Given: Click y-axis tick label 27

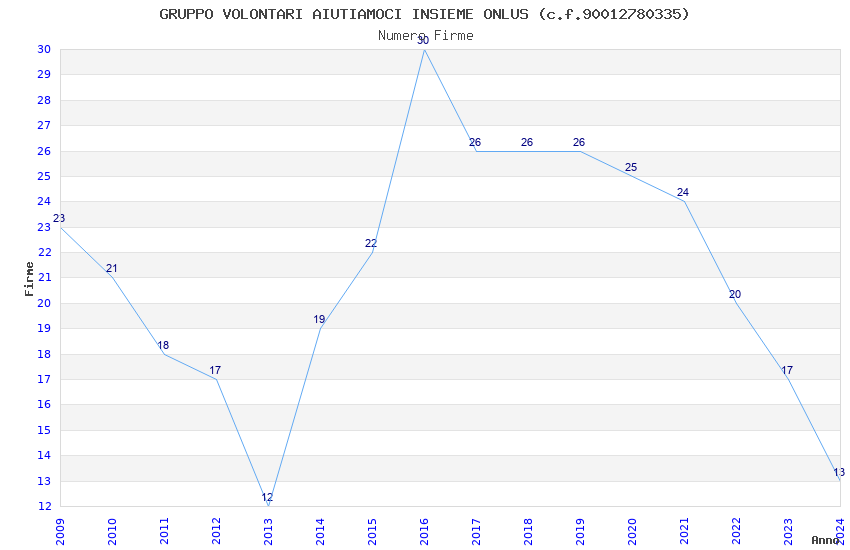Looking at the screenshot, I should pyautogui.click(x=44, y=125).
